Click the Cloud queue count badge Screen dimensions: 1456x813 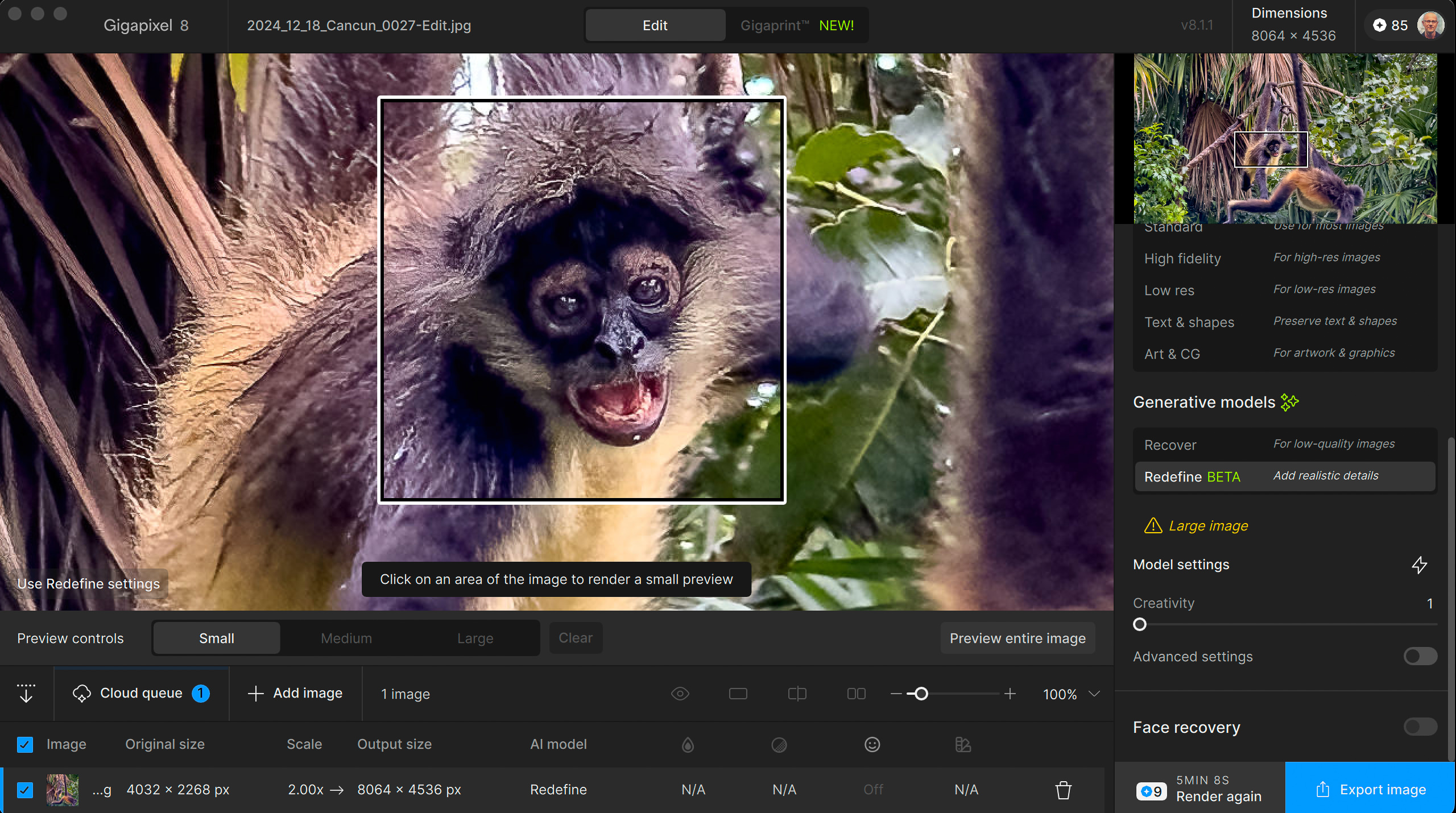(x=201, y=693)
